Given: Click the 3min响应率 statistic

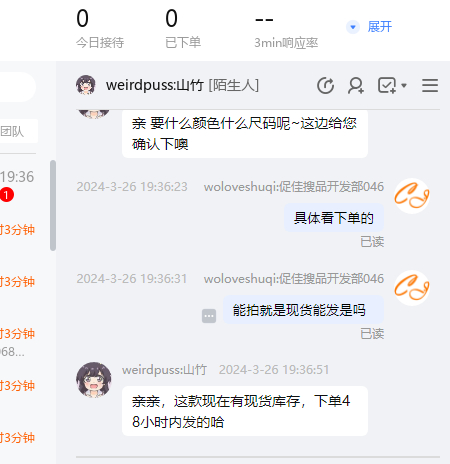Looking at the screenshot, I should [286, 29].
